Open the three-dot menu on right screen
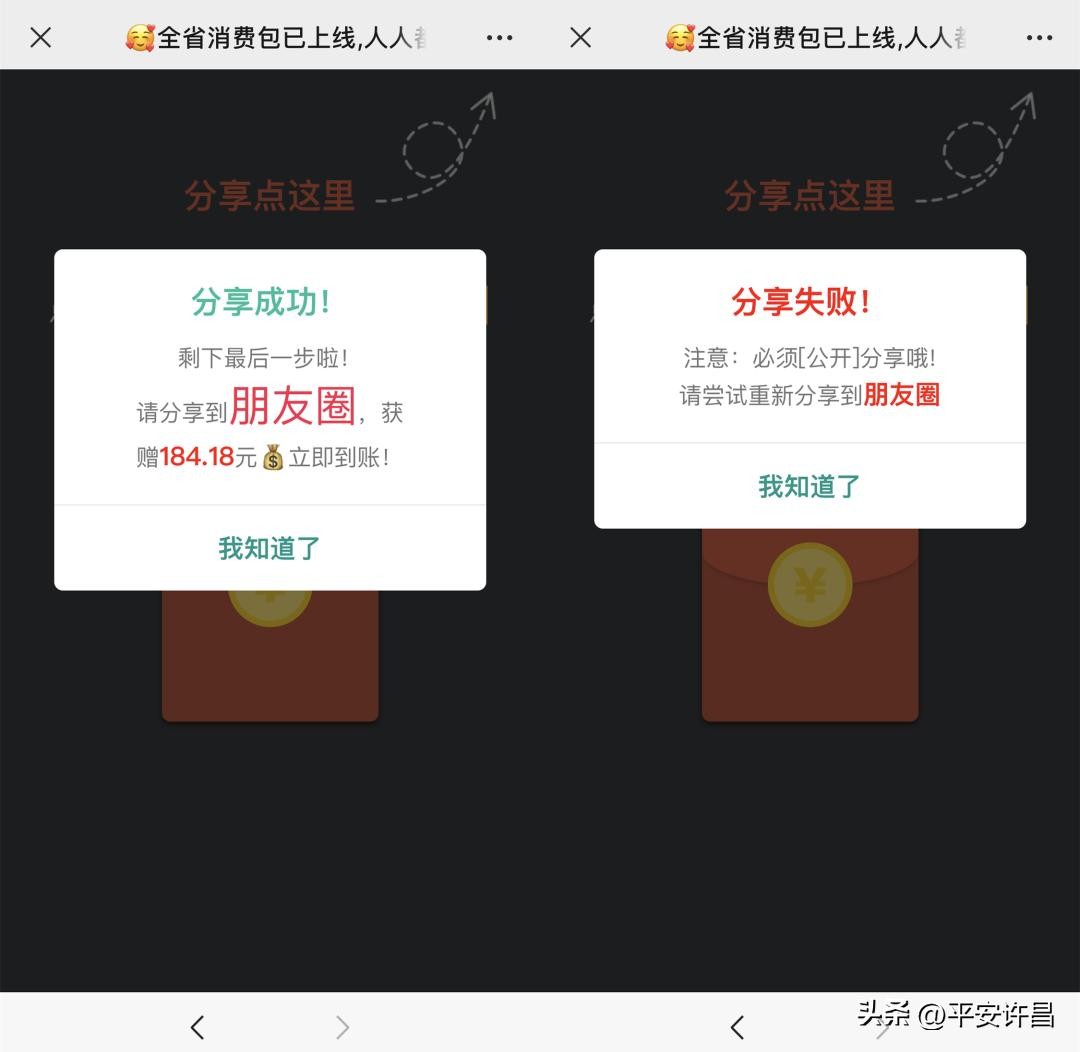 pyautogui.click(x=1039, y=38)
